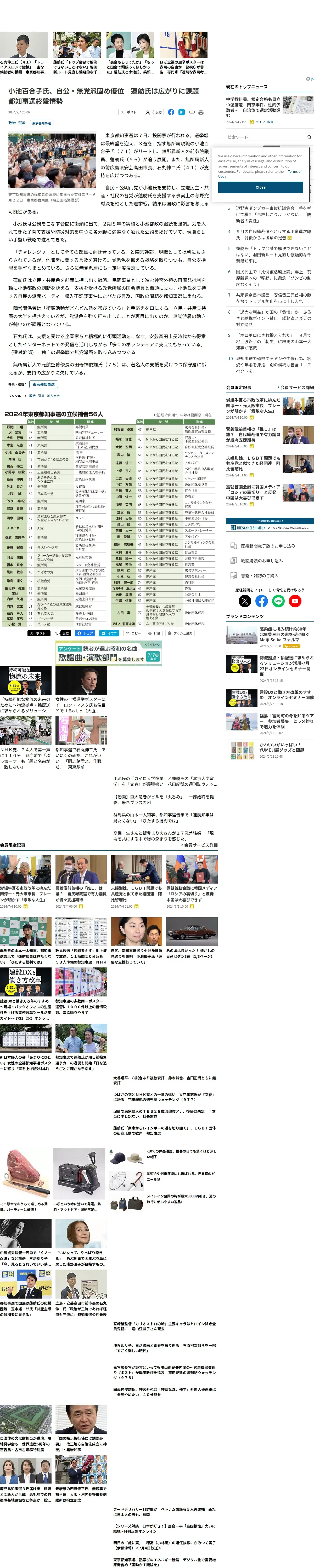Open the 会員サービス詳細 link above member articles grid
This screenshot has height=1568, width=314.
199,845
